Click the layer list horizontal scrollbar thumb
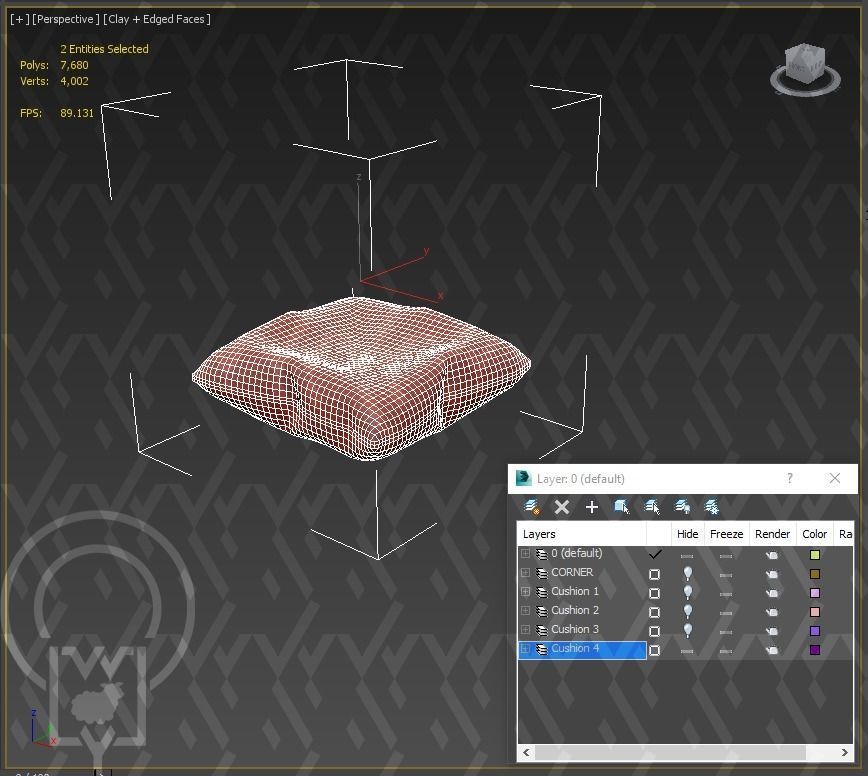The width and height of the screenshot is (868, 776). (x=670, y=752)
